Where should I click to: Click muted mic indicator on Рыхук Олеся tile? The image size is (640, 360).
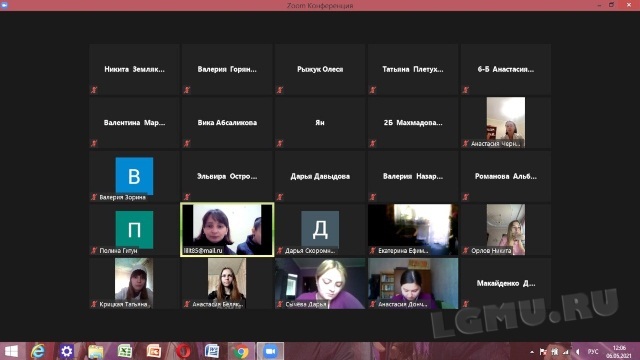280,90
